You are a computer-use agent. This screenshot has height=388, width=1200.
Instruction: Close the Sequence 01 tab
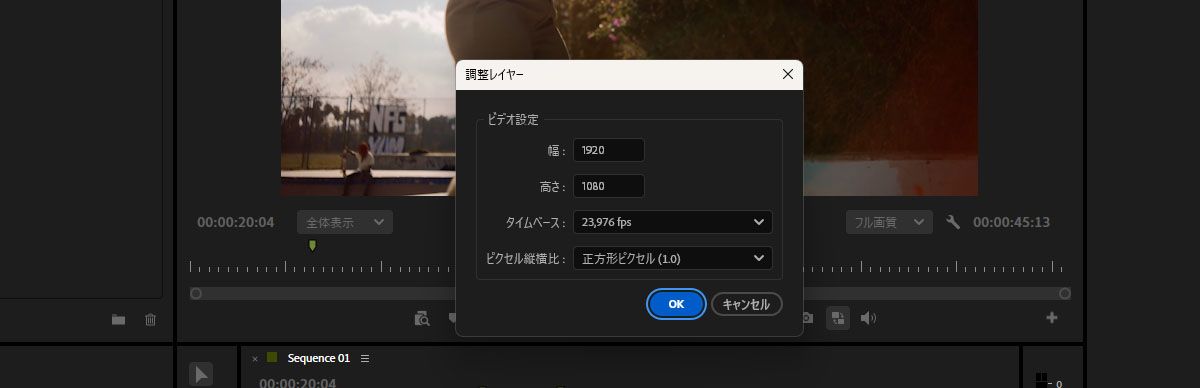coord(255,358)
